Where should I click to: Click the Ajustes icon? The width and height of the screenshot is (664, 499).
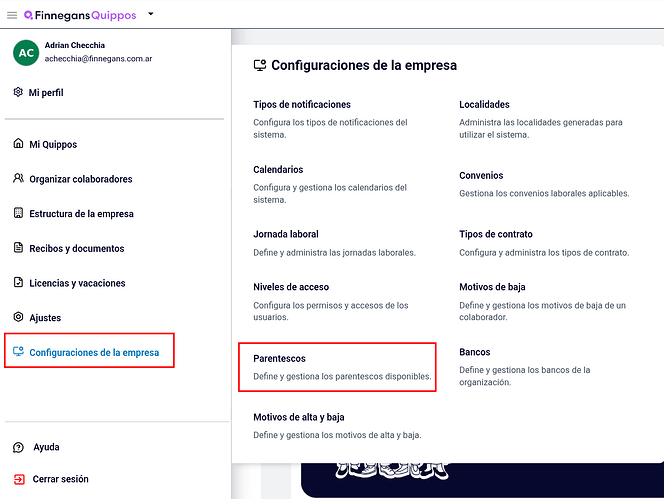click(18, 317)
